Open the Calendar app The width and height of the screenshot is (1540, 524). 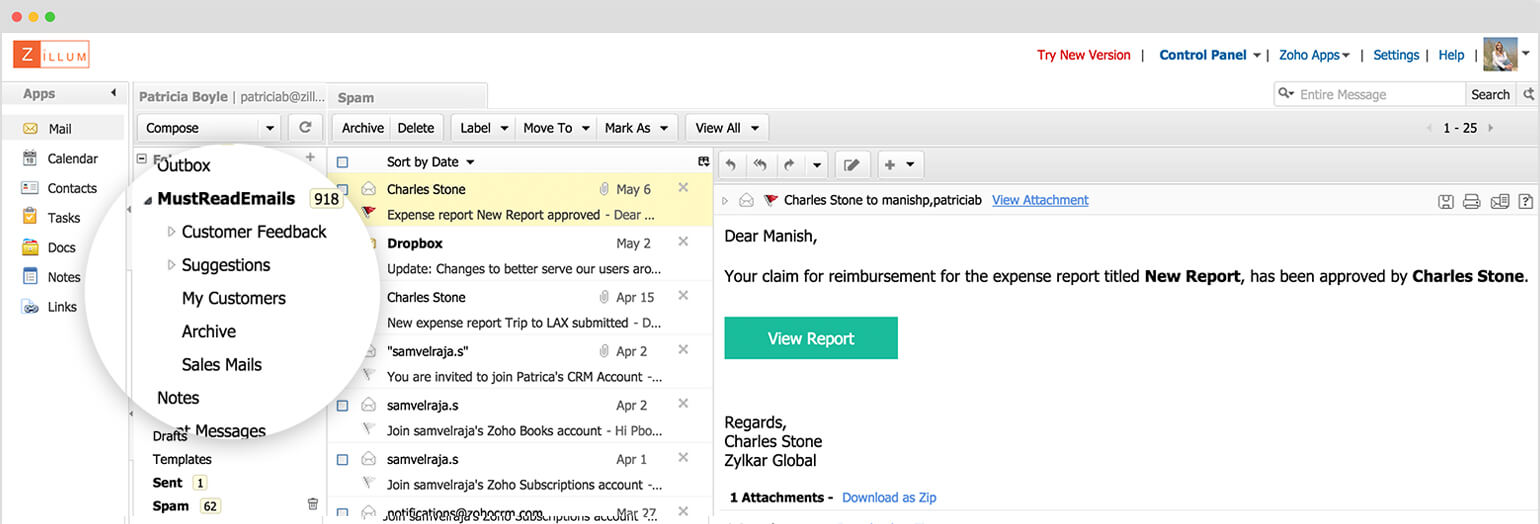point(60,158)
